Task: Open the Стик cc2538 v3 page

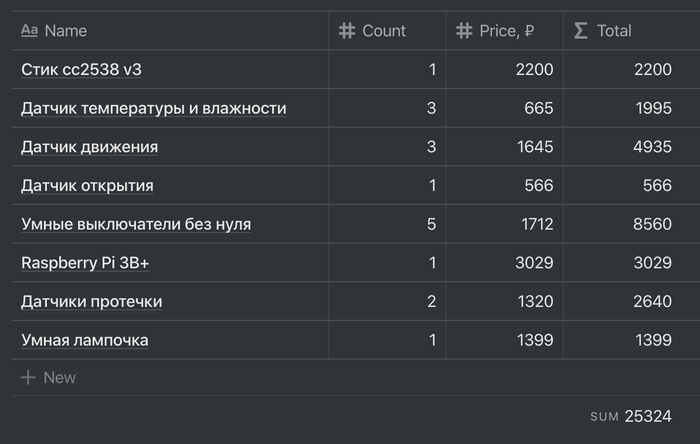Action: 88,70
